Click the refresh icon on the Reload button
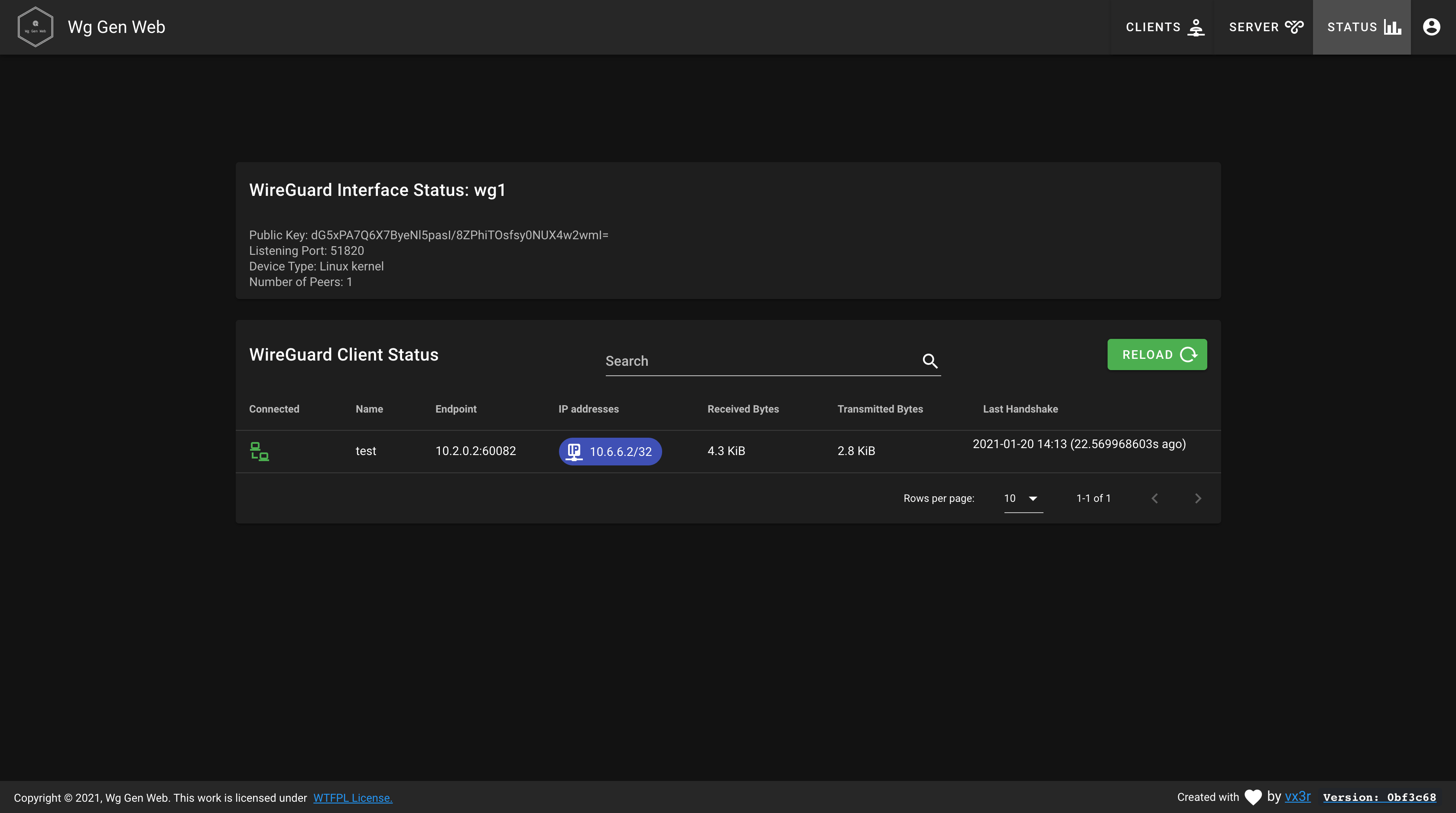This screenshot has width=1456, height=813. [x=1189, y=354]
